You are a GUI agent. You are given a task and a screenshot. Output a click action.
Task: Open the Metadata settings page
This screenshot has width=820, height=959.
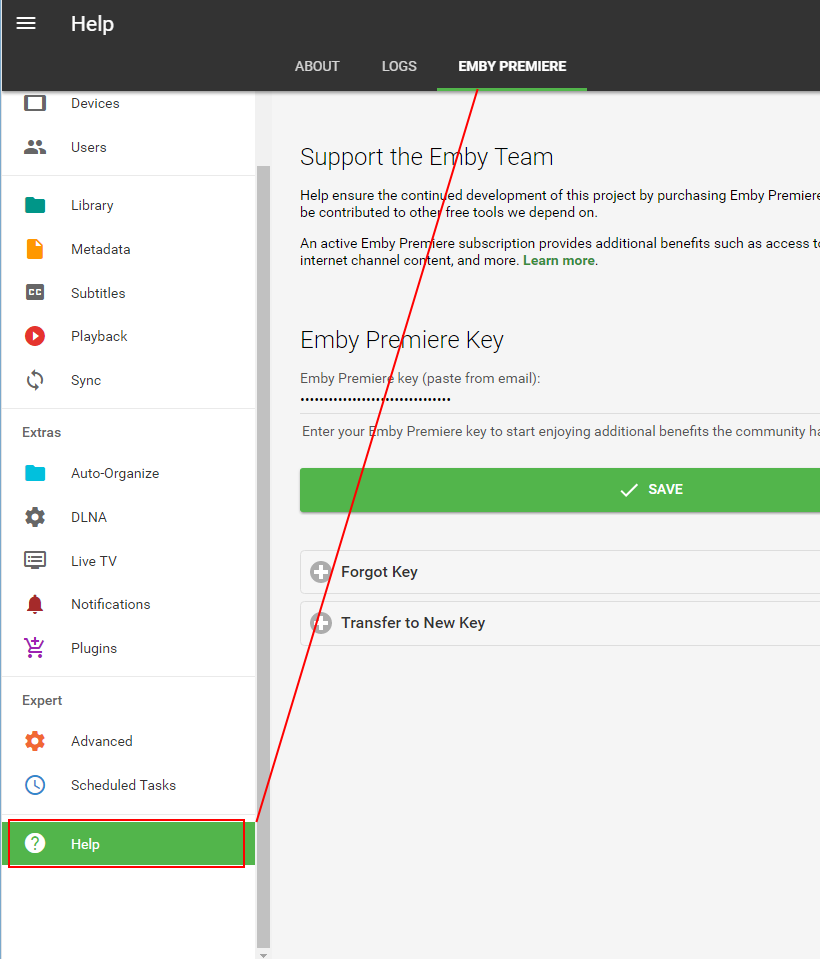[x=128, y=249]
